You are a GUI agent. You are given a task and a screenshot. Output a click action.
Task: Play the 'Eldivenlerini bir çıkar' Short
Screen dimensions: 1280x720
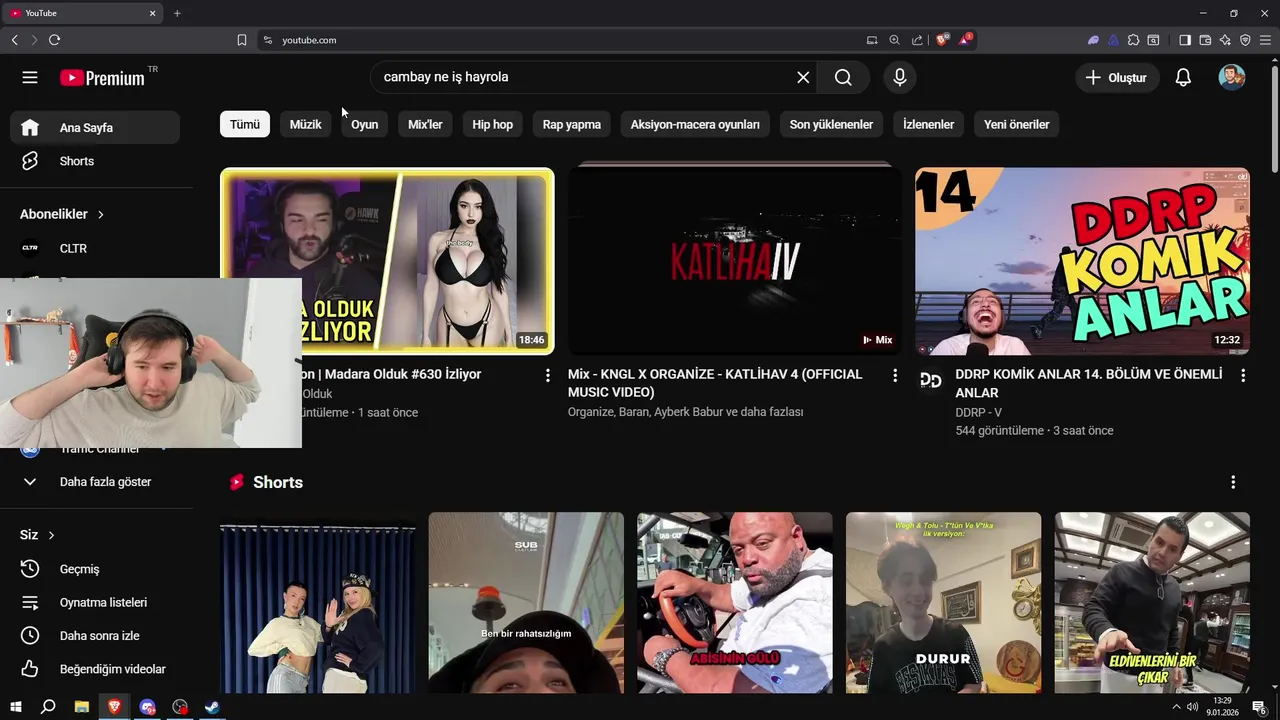click(1152, 603)
